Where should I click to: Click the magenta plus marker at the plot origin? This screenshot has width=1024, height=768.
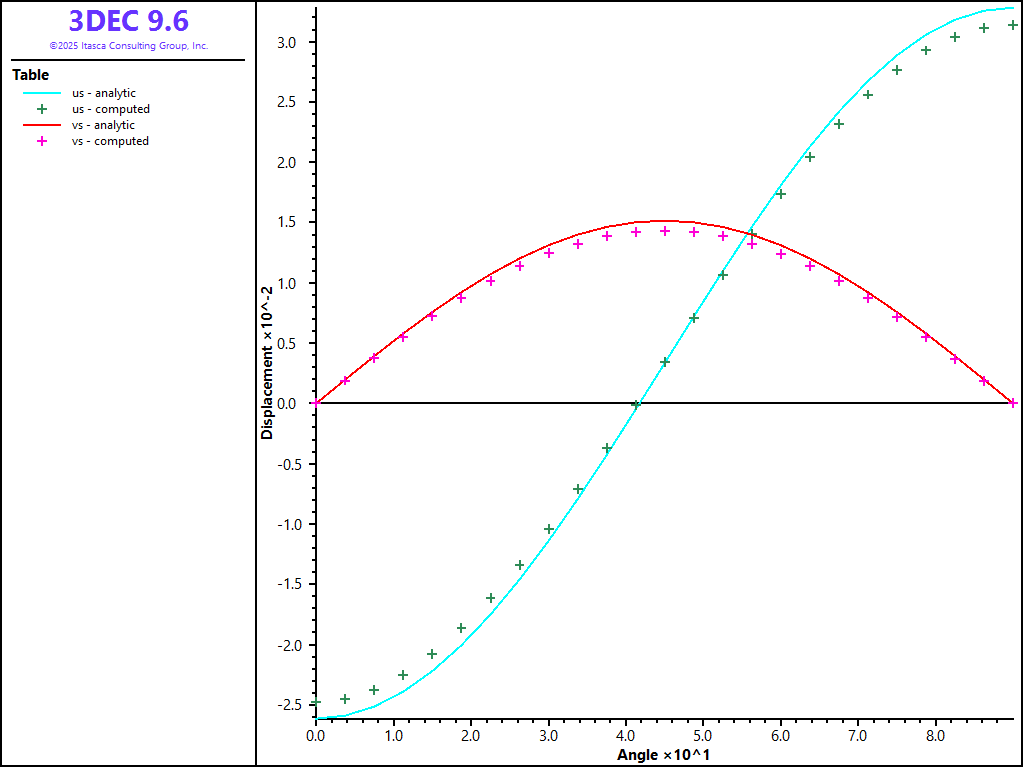coord(316,403)
